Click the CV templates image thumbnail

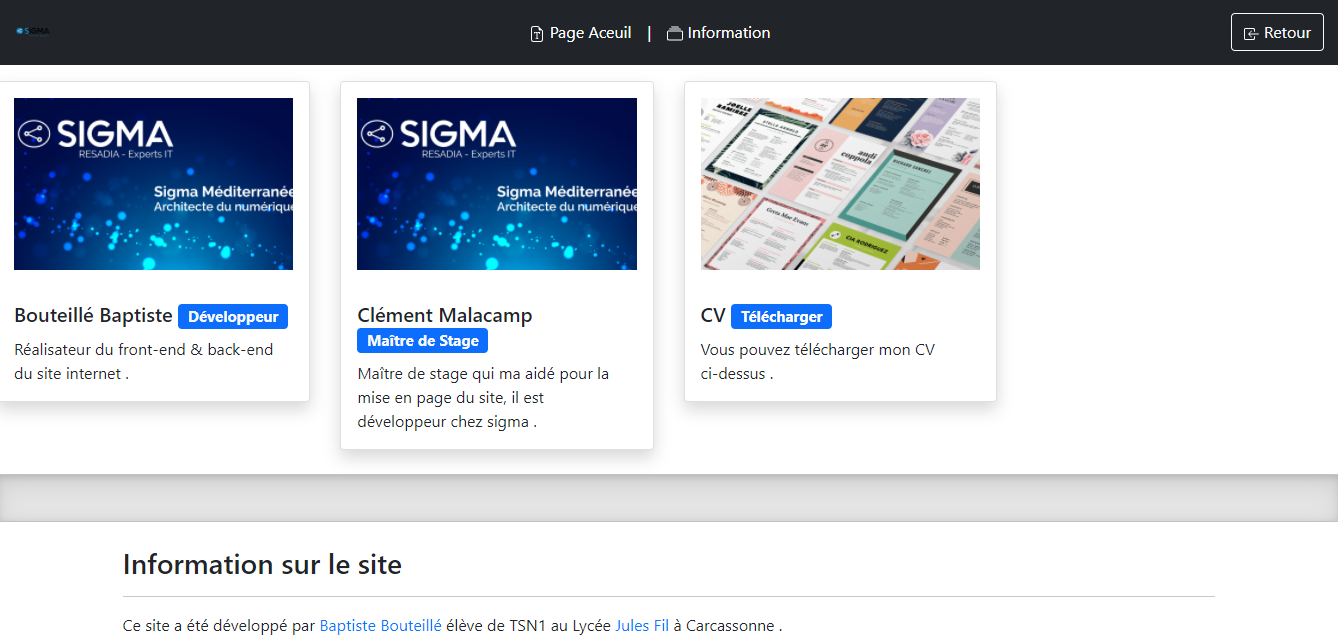click(x=840, y=184)
